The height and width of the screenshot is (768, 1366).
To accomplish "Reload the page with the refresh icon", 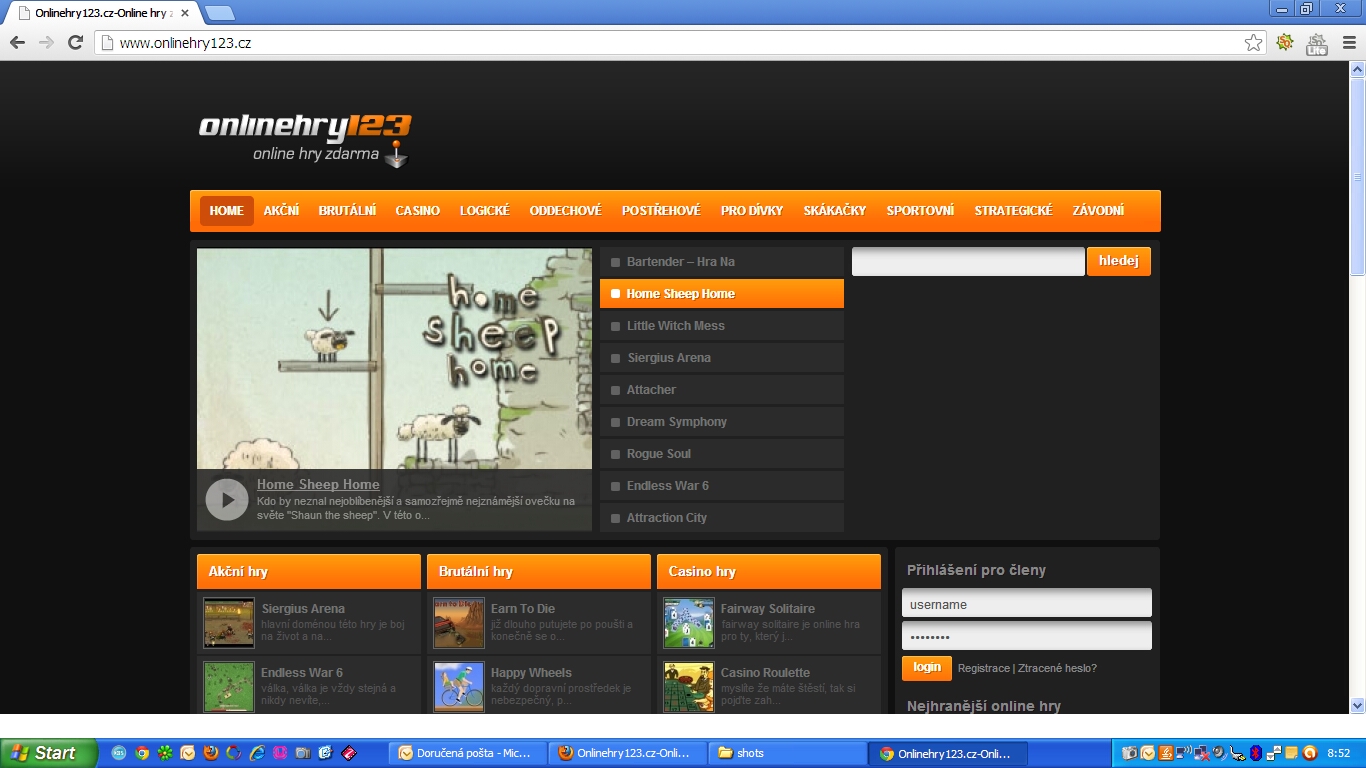I will [x=75, y=42].
